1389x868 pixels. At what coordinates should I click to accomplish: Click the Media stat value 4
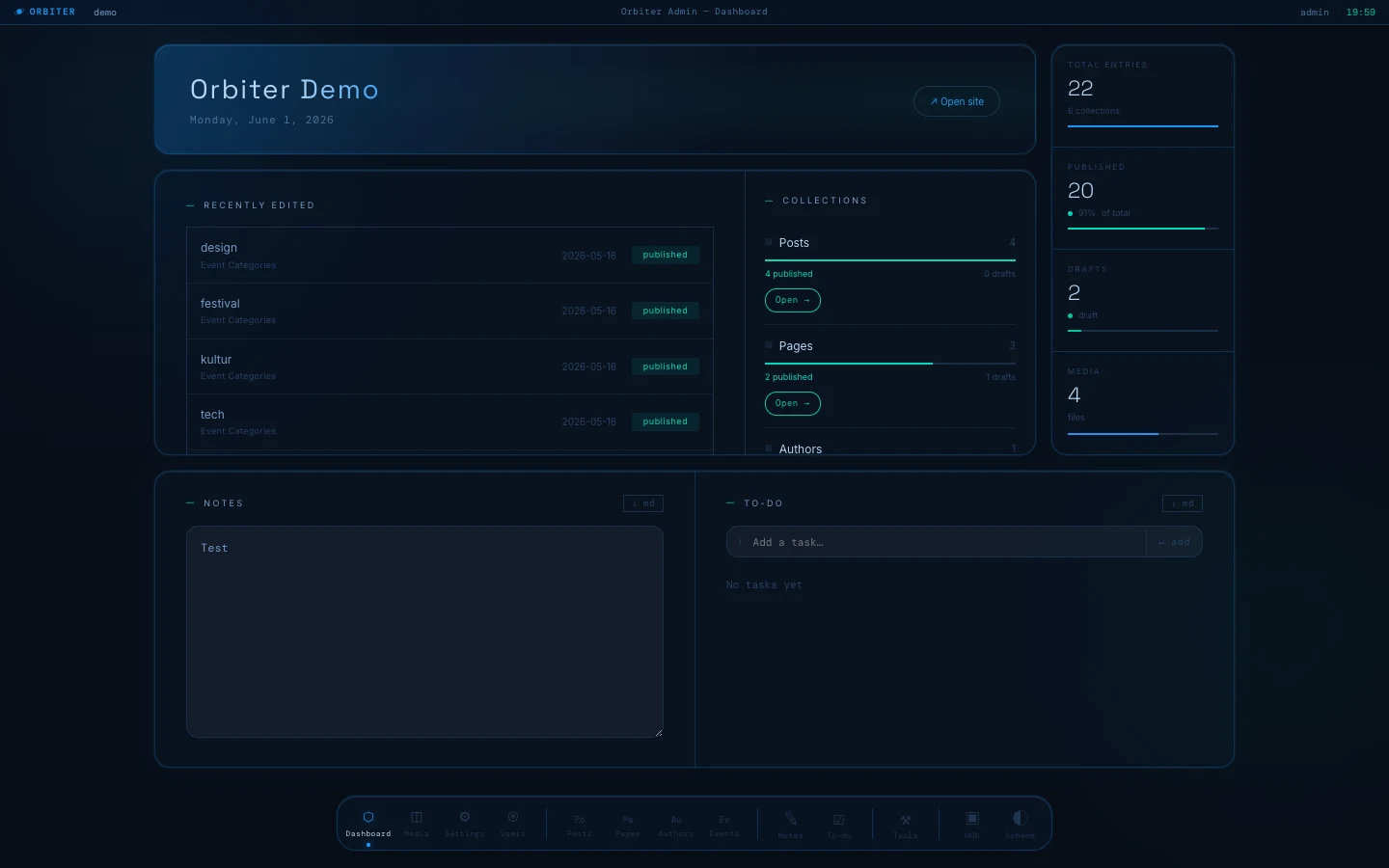tap(1075, 395)
